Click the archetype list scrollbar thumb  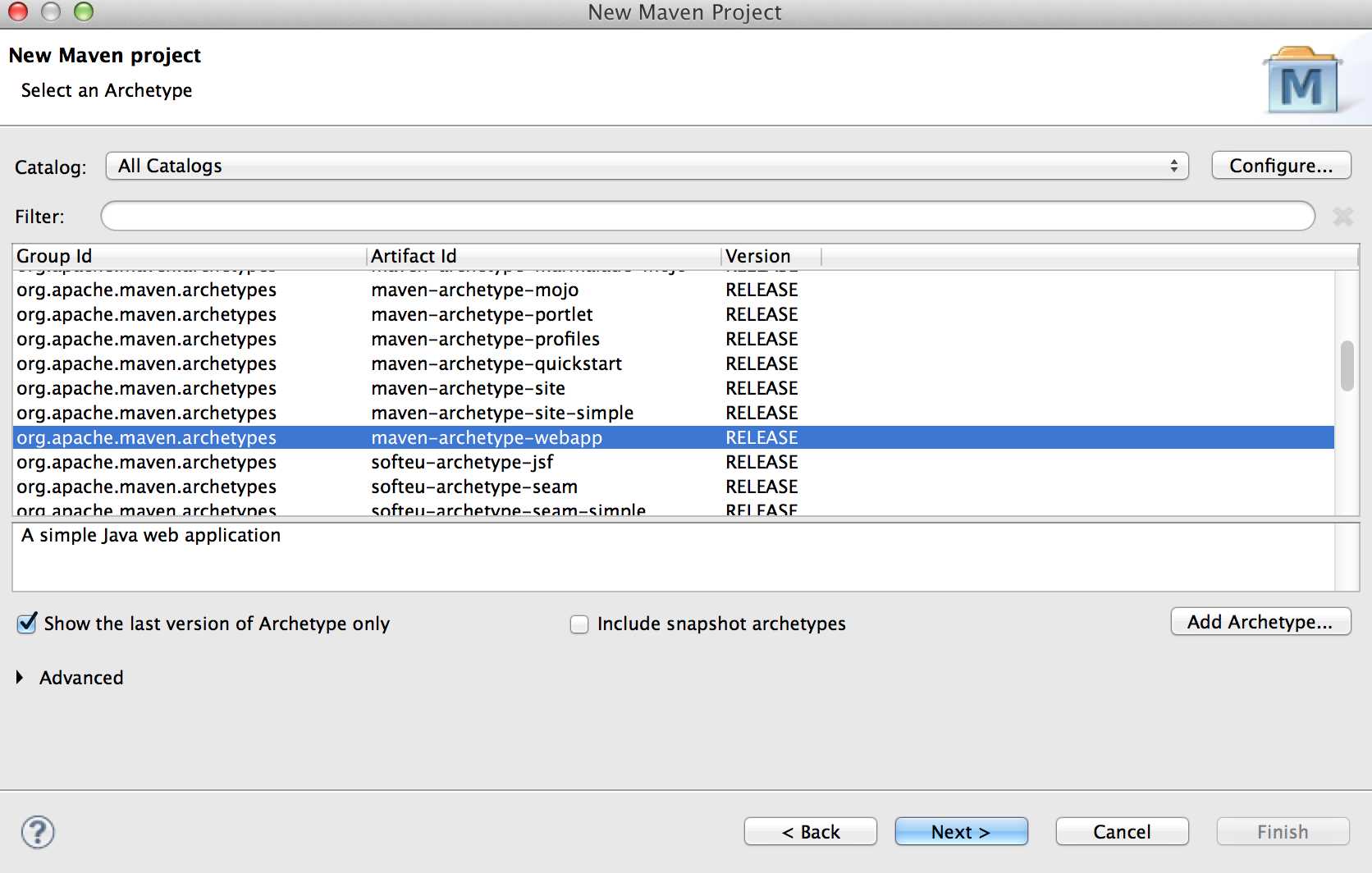(1347, 366)
